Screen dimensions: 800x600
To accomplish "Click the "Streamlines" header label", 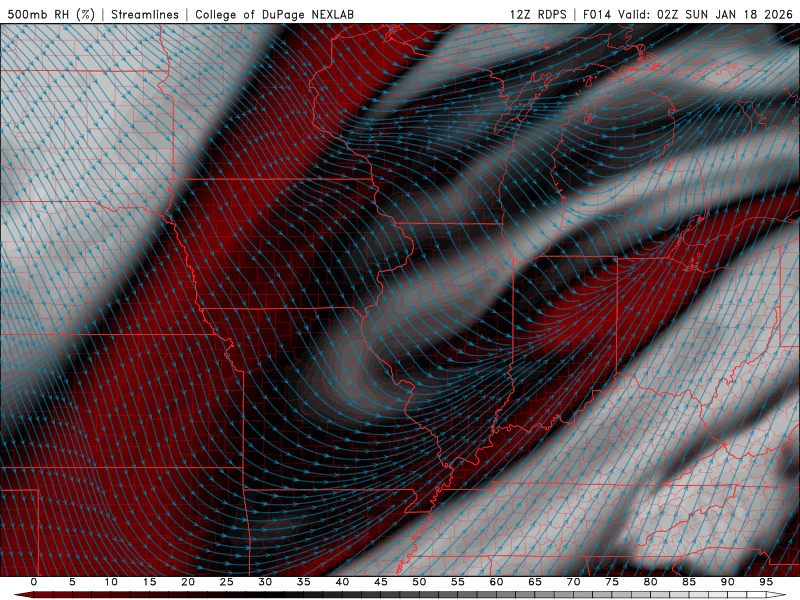I will click(145, 14).
